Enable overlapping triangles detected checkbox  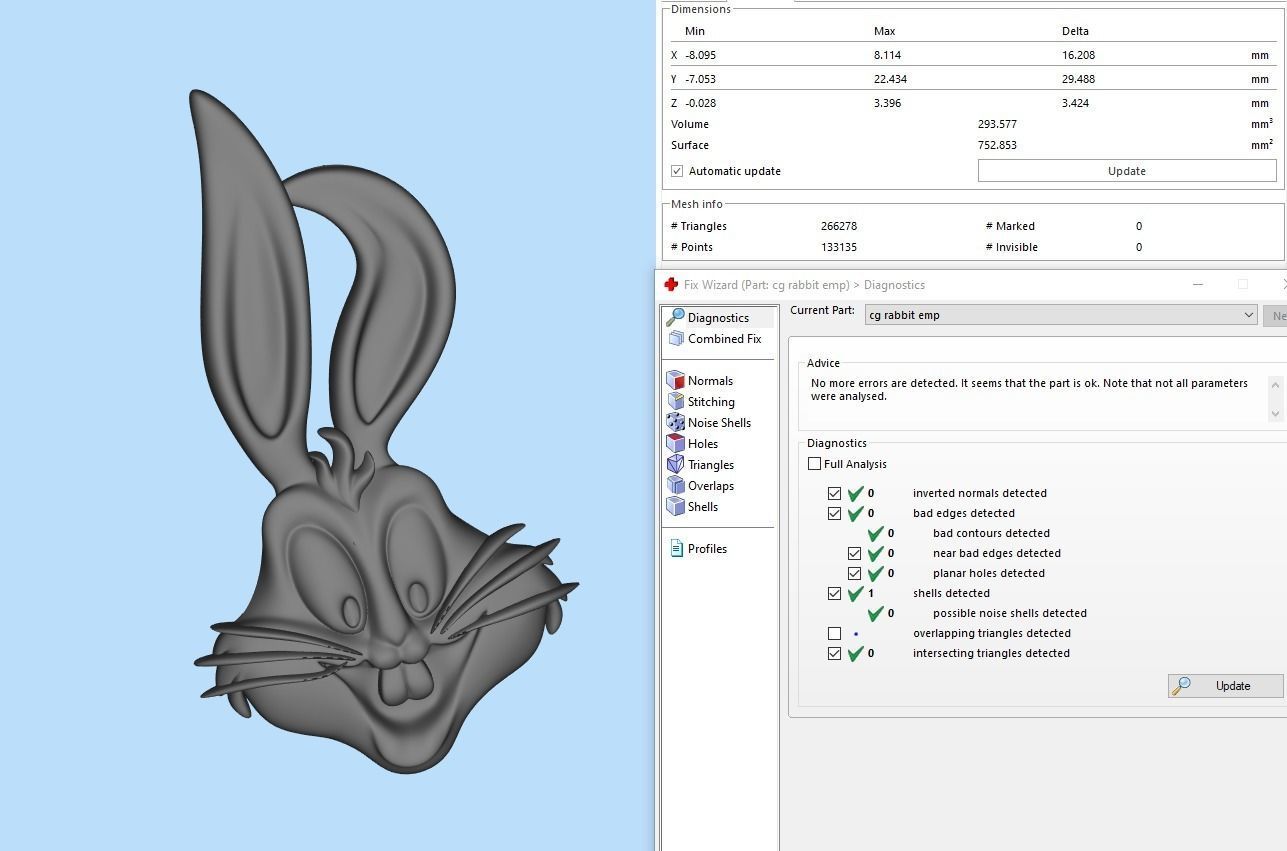click(834, 633)
